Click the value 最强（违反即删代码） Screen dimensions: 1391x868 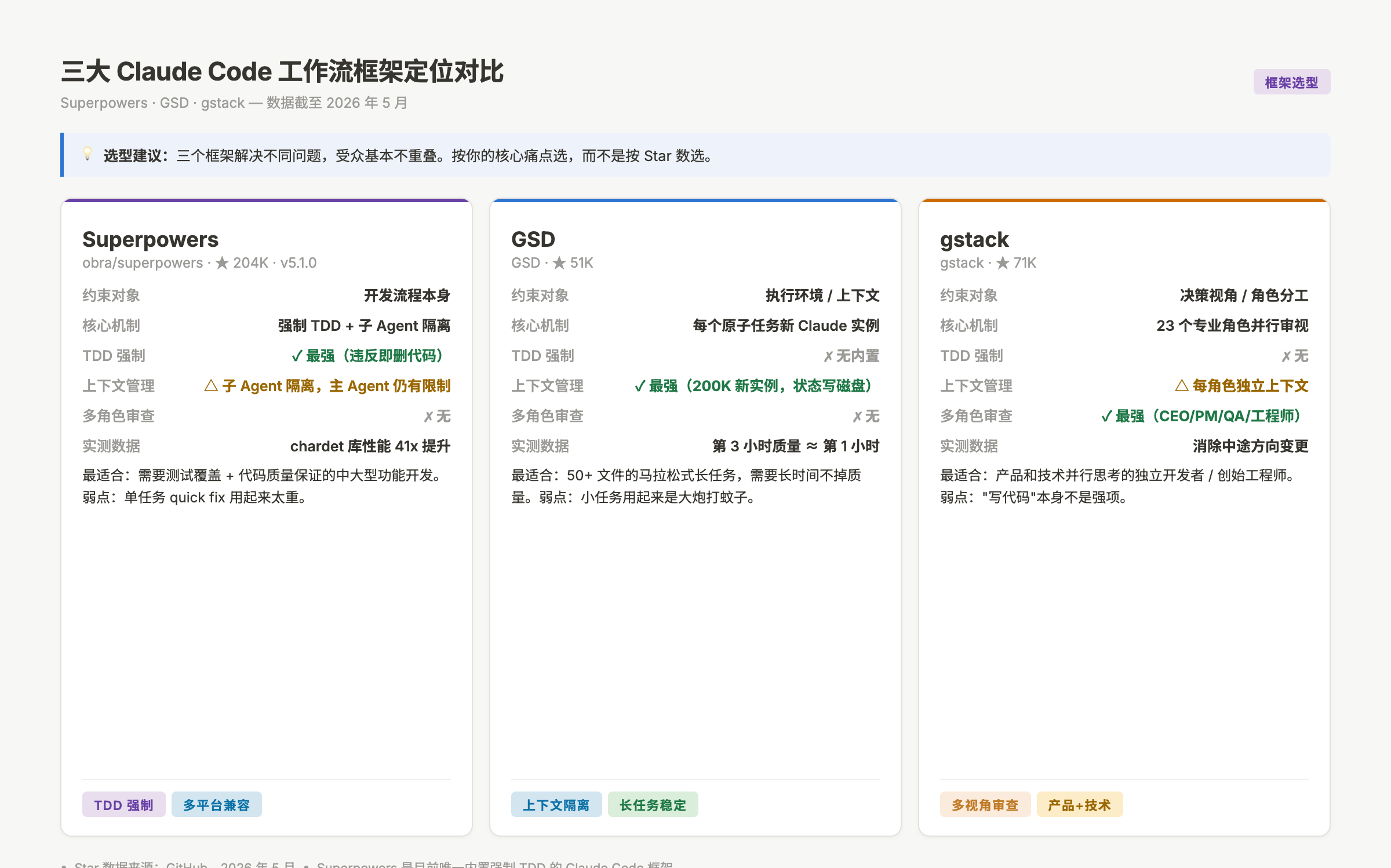point(371,356)
